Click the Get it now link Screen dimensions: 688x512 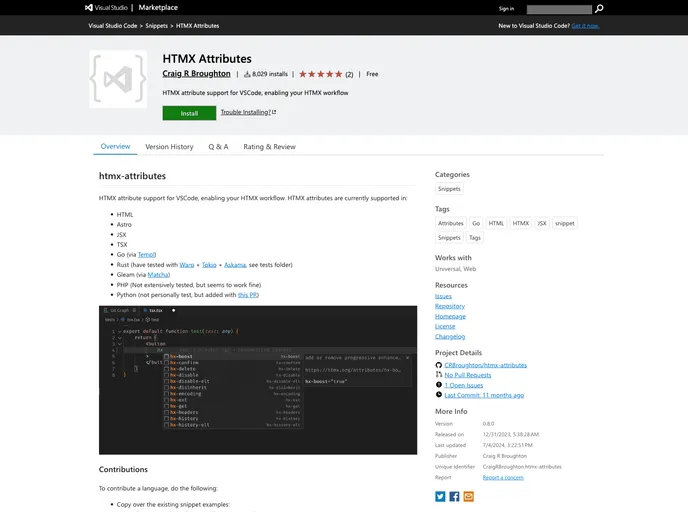(585, 26)
